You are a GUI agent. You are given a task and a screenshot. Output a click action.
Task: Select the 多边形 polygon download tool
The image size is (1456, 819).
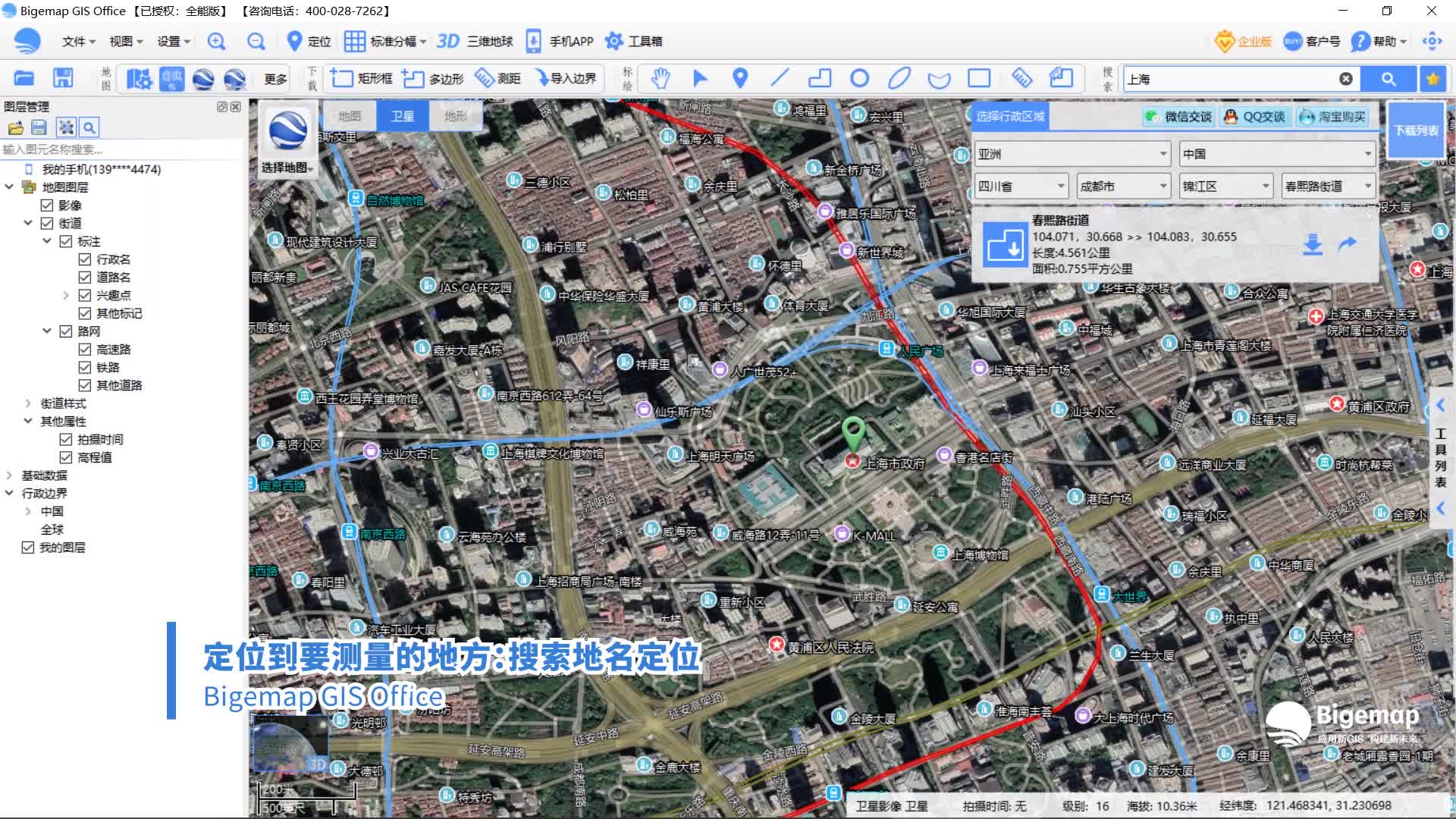tap(434, 78)
